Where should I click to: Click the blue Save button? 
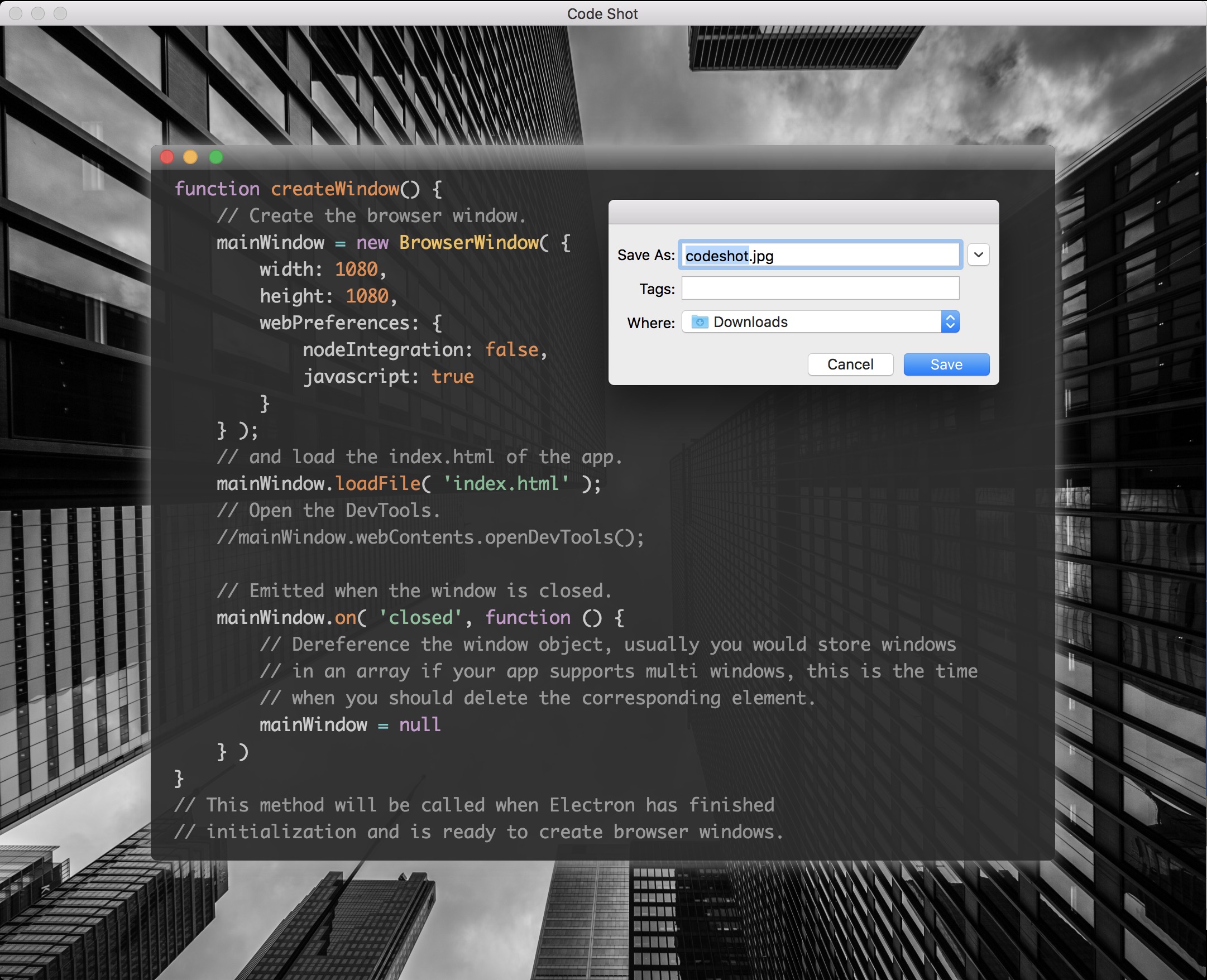(x=946, y=364)
